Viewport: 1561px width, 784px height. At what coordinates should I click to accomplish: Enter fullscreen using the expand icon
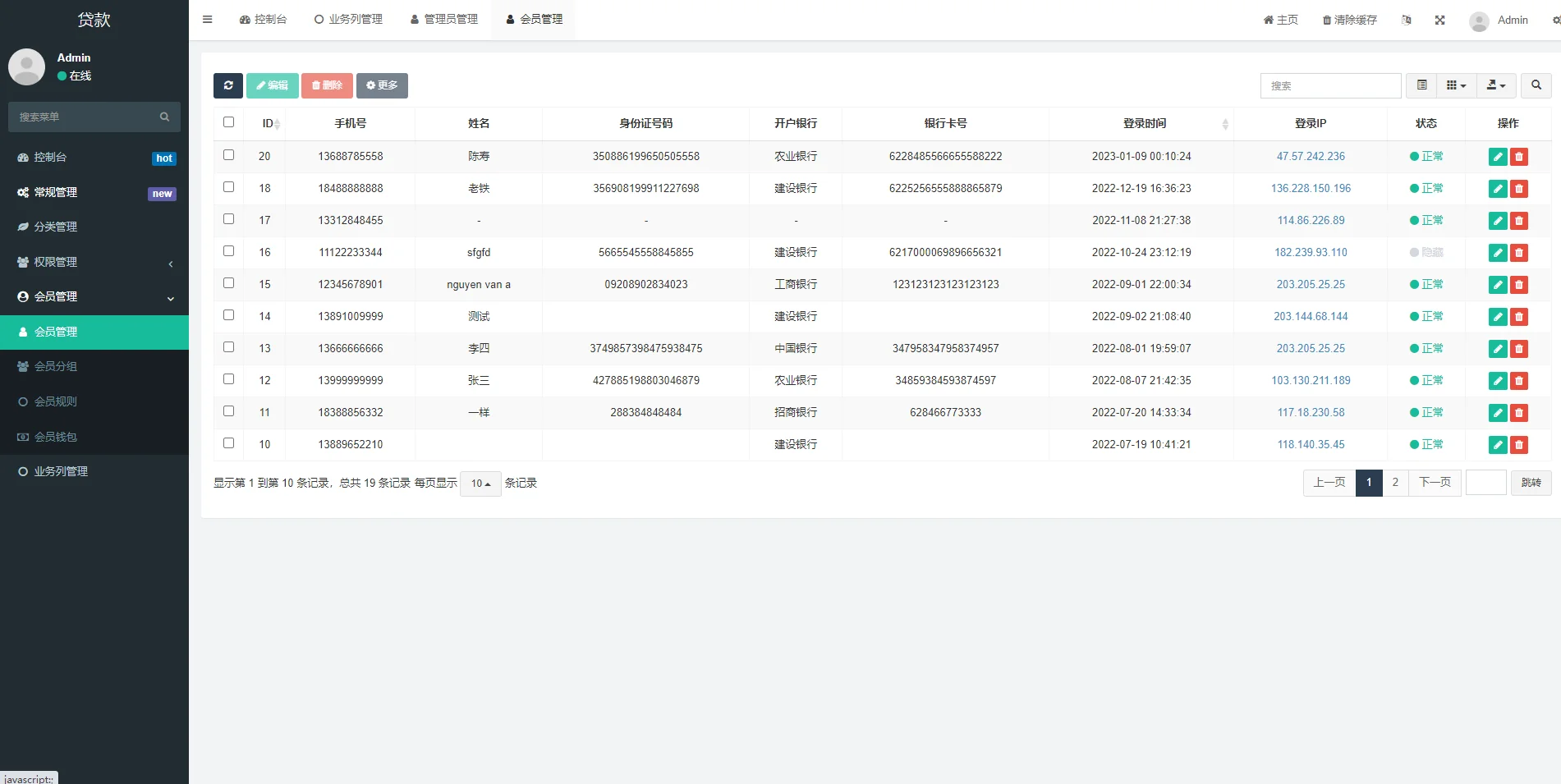[1439, 21]
